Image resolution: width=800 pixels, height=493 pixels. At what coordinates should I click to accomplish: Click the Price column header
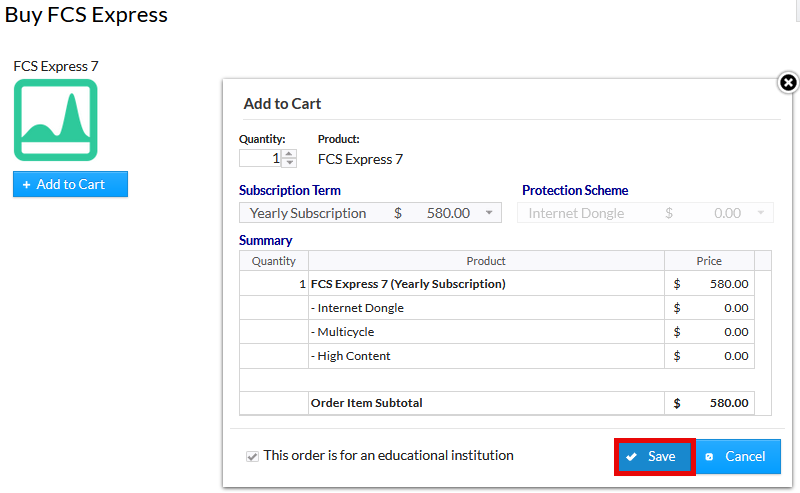pos(709,261)
